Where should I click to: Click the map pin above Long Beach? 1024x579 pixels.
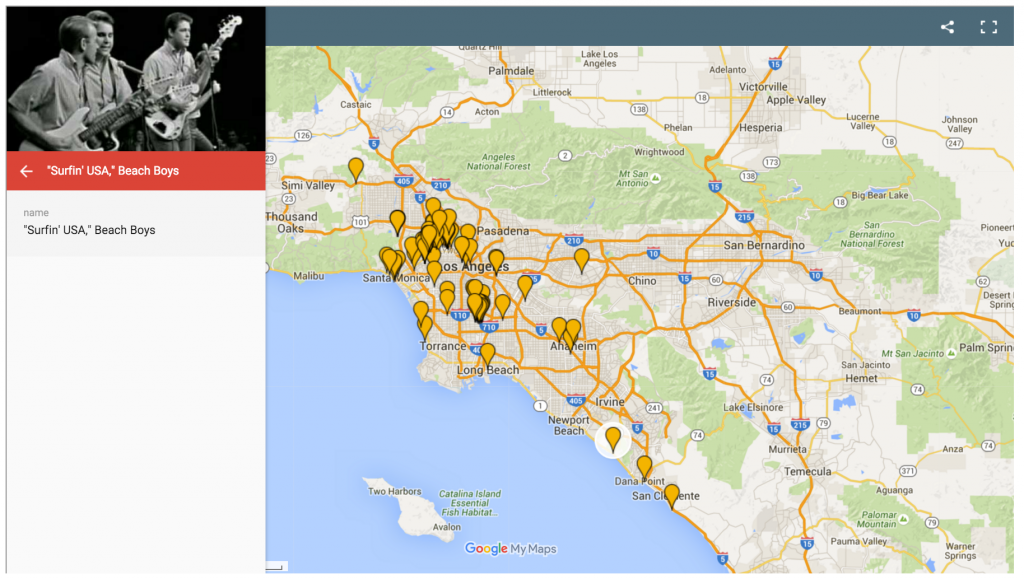tap(487, 354)
